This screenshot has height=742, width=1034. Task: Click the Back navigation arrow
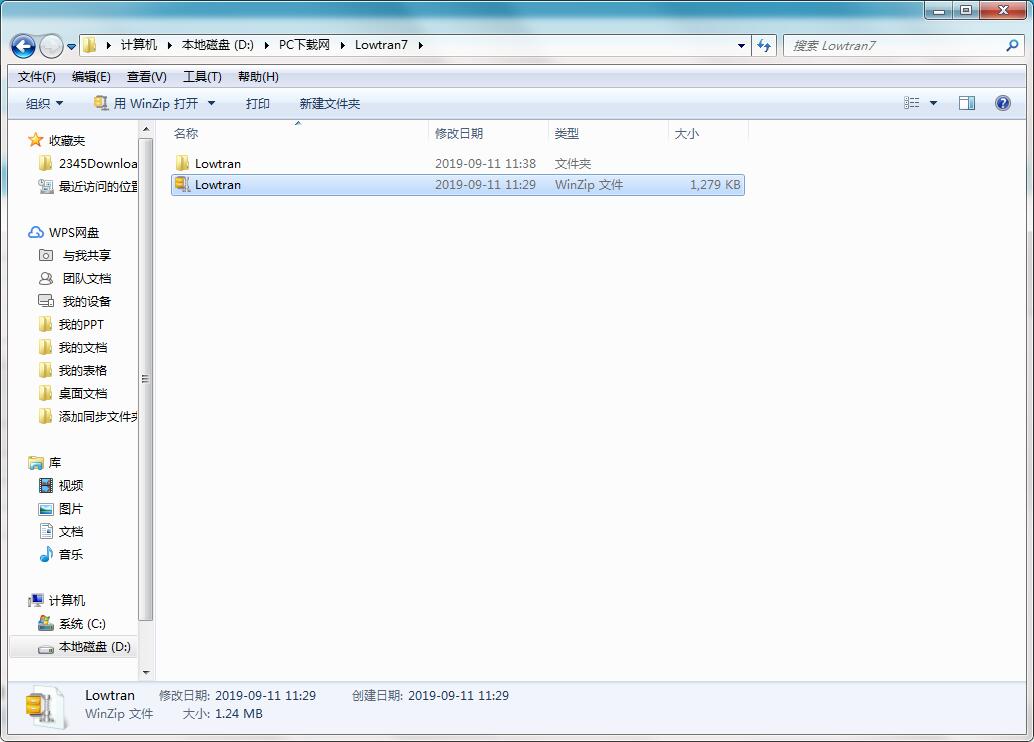click(22, 46)
